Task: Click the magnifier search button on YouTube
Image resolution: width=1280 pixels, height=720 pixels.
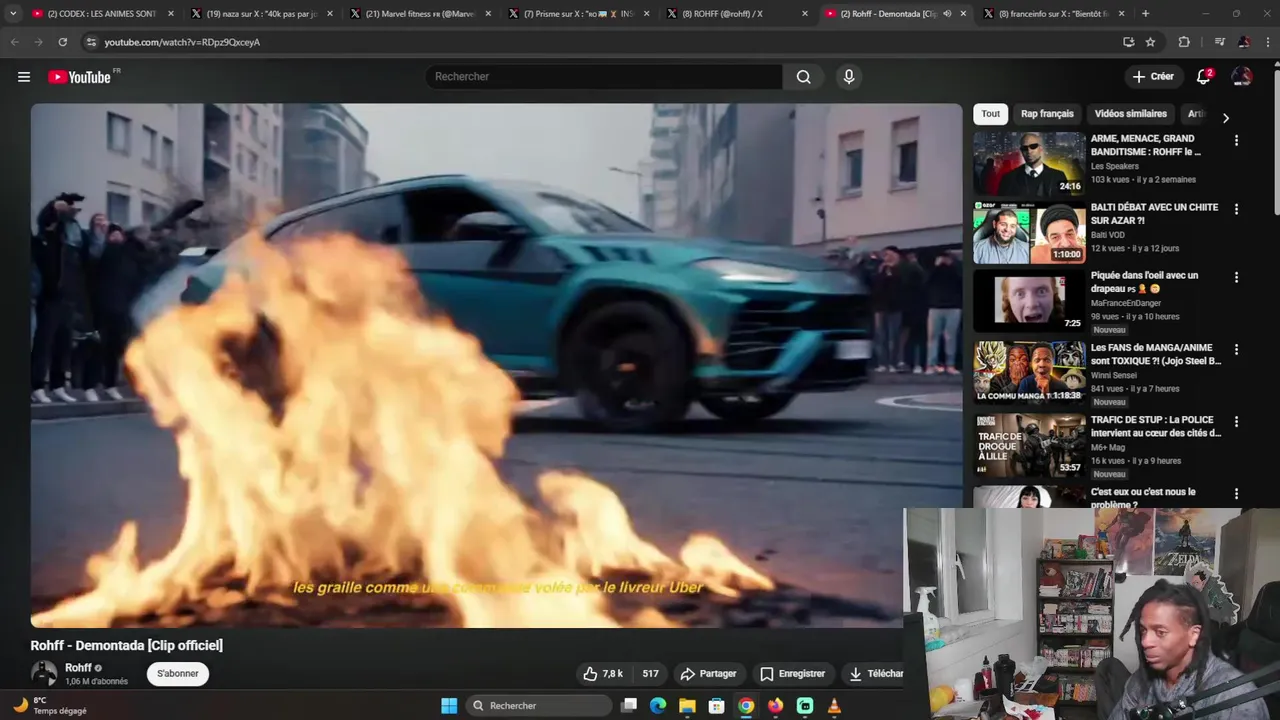Action: coord(804,77)
